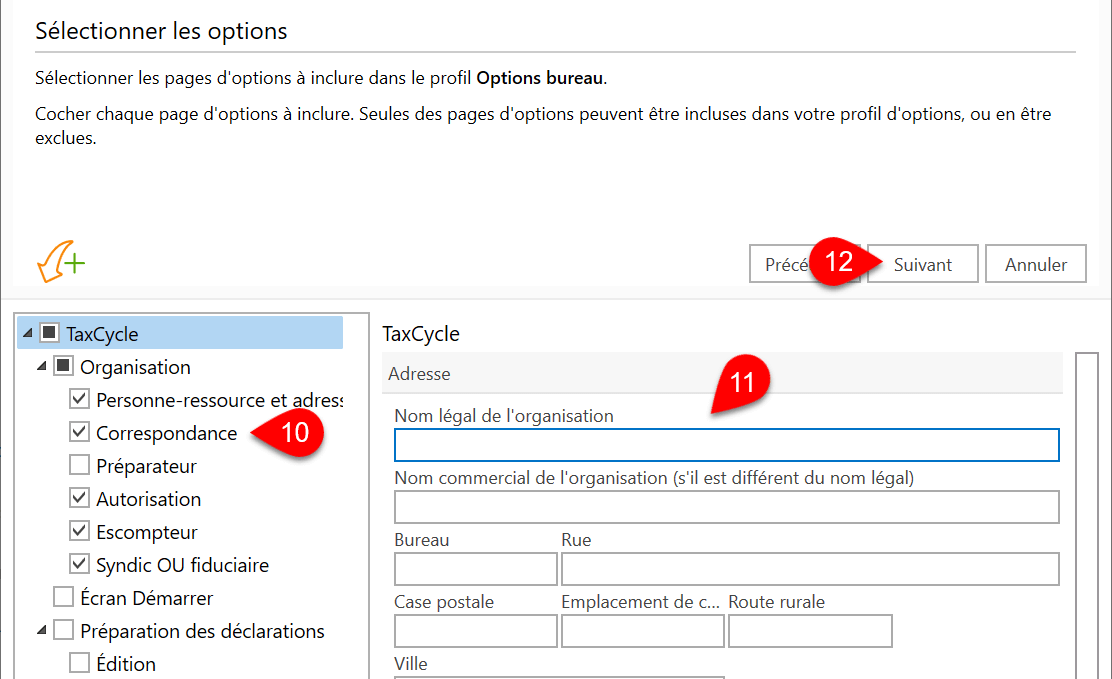Click the Route rurale input field
1112x679 pixels.
click(810, 631)
